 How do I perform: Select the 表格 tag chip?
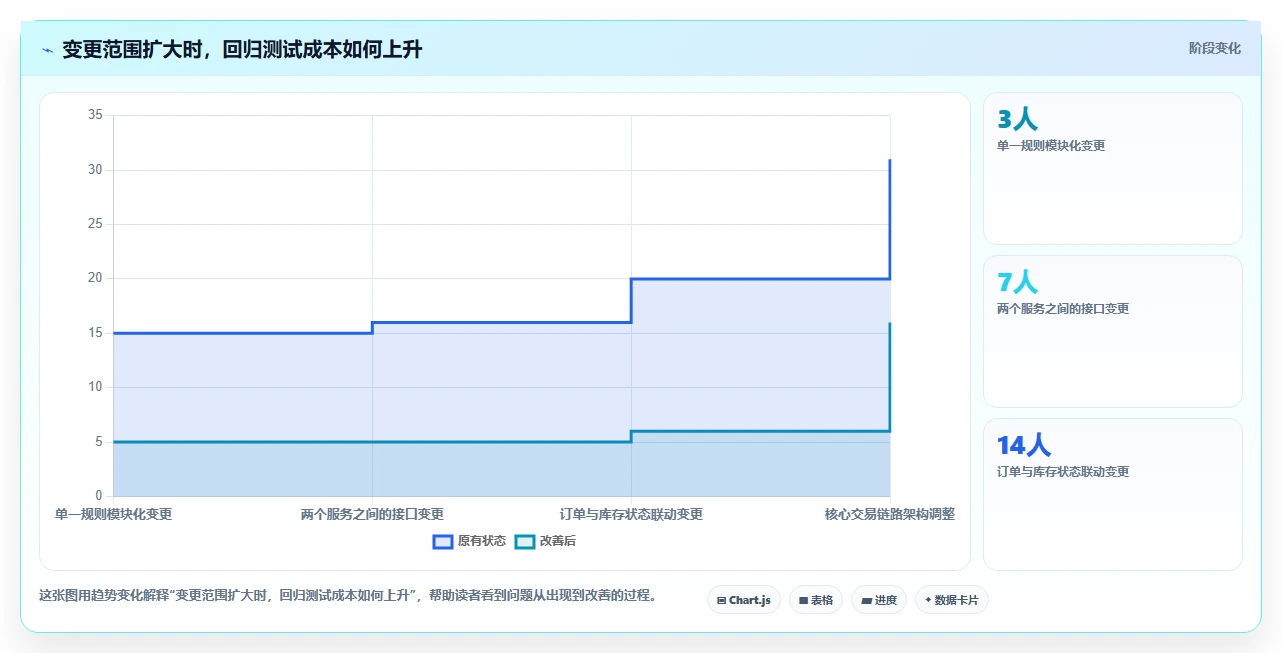point(816,600)
